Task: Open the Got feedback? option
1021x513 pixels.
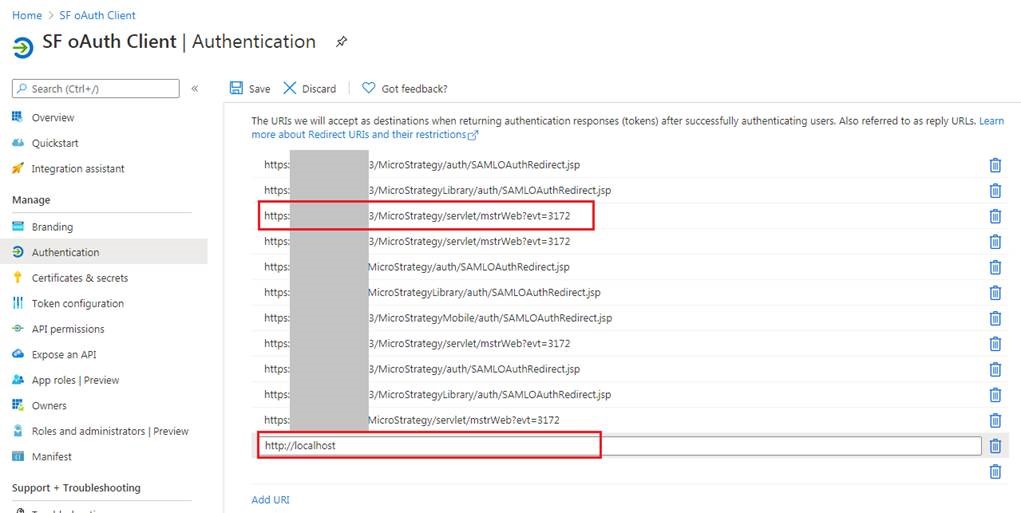Action: click(x=404, y=89)
